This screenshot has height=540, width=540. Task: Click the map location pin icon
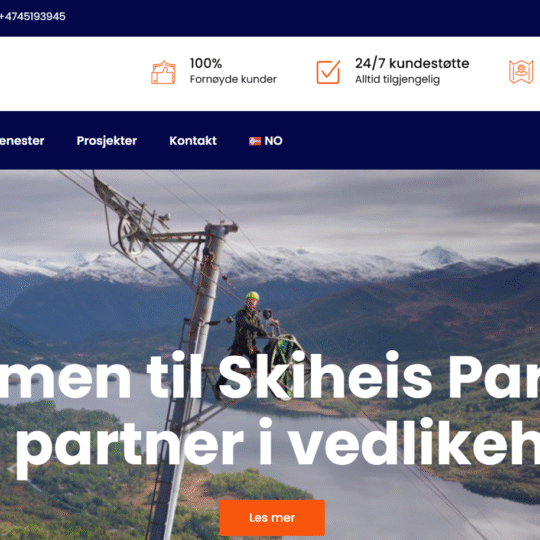[x=521, y=72]
